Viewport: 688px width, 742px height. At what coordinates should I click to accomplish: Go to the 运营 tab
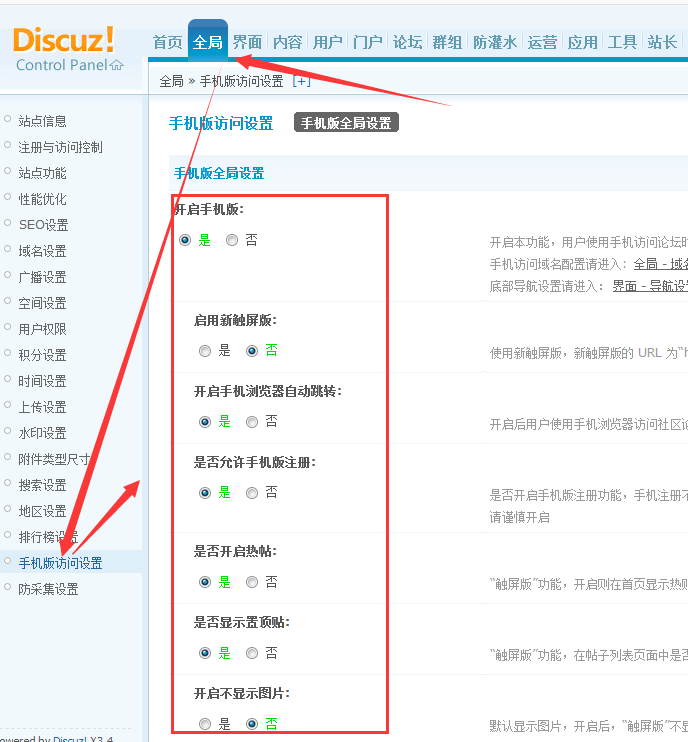[542, 43]
